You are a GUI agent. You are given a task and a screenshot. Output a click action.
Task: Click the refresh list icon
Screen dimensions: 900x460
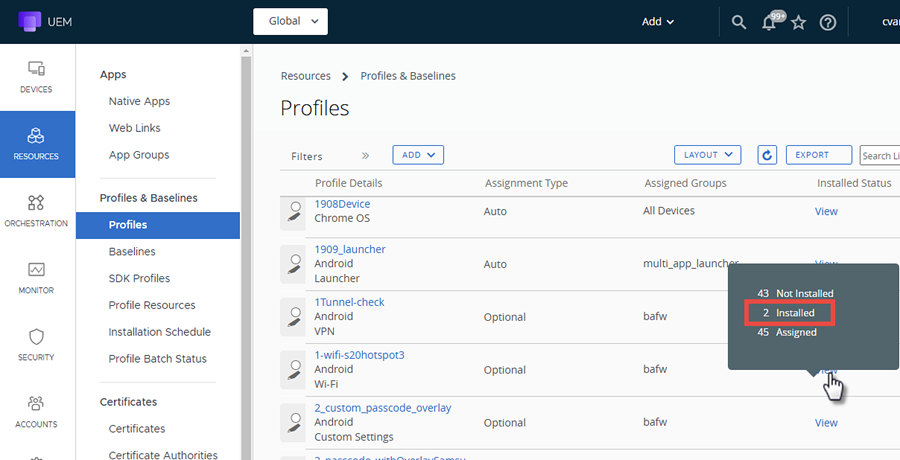pyautogui.click(x=767, y=155)
